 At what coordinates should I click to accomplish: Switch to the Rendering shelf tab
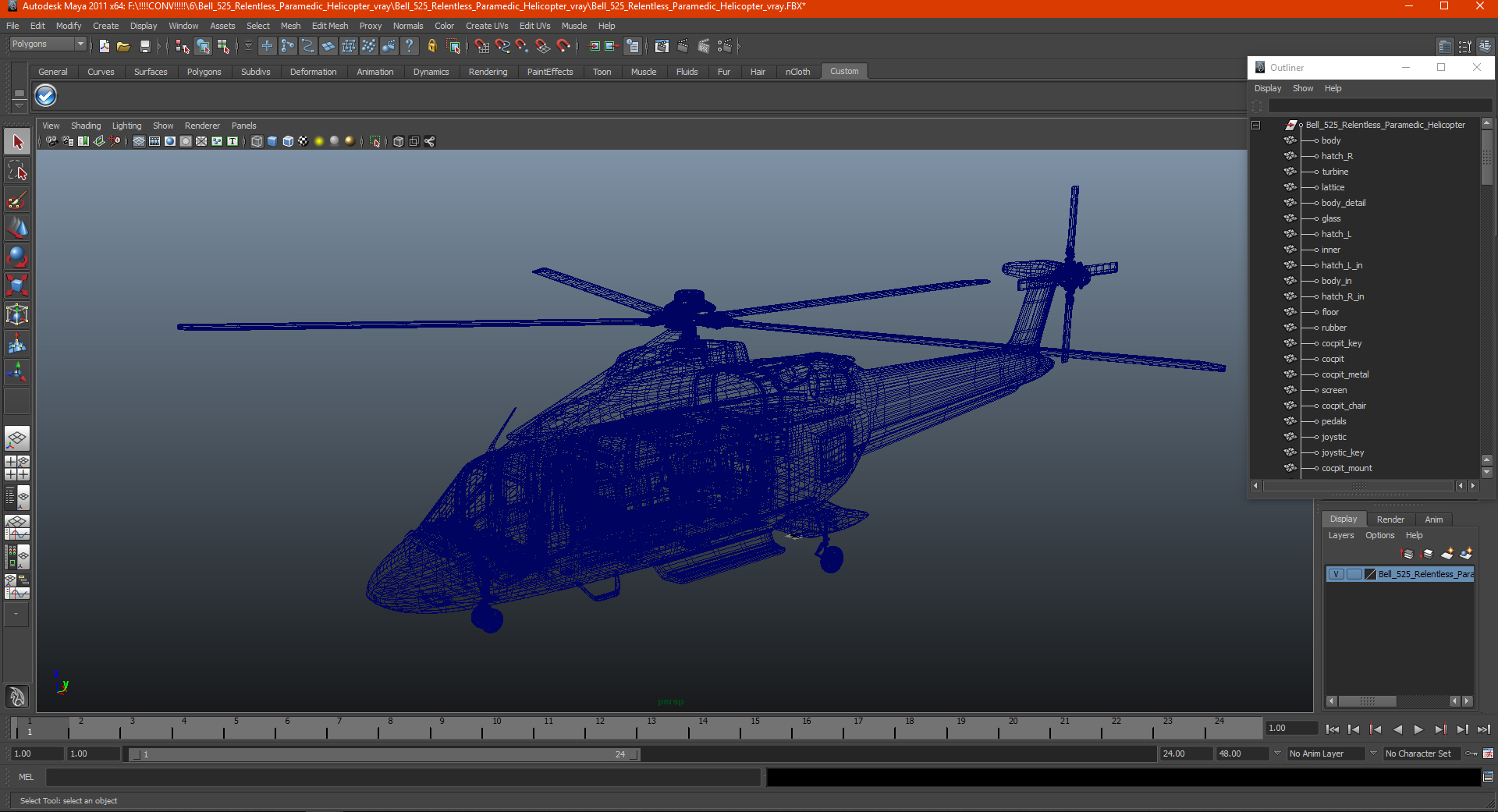coord(488,72)
